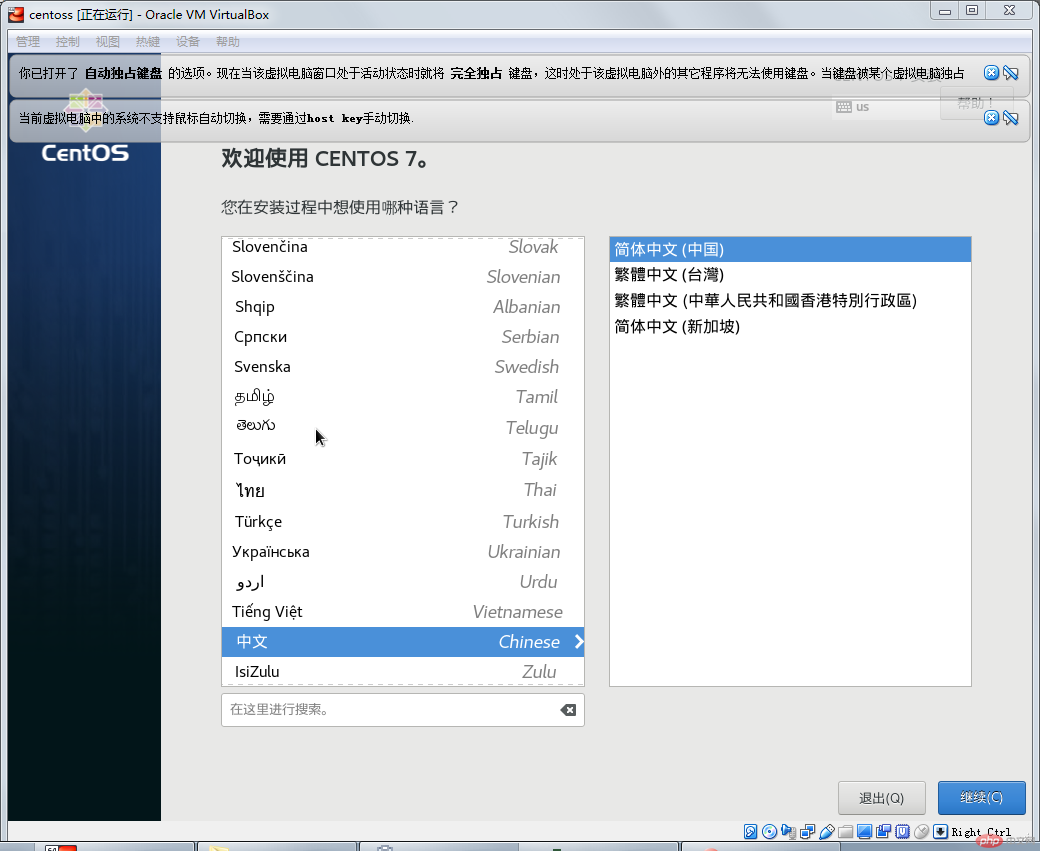This screenshot has width=1040, height=851.
Task: Click the 帮助! help button
Action: click(x=976, y=103)
